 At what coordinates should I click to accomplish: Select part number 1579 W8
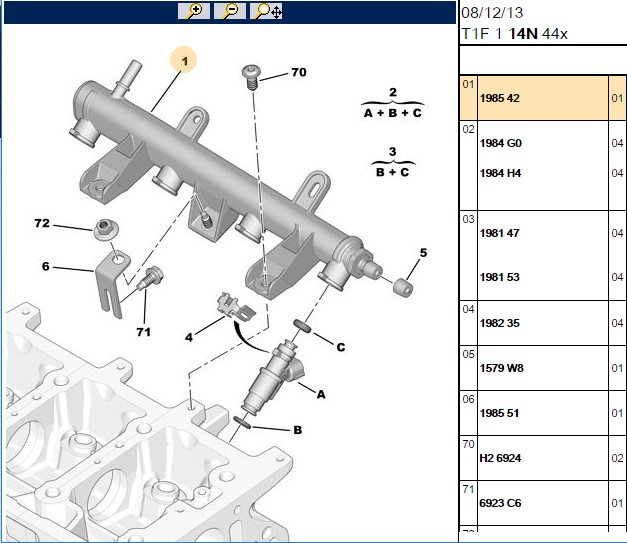pyautogui.click(x=501, y=368)
